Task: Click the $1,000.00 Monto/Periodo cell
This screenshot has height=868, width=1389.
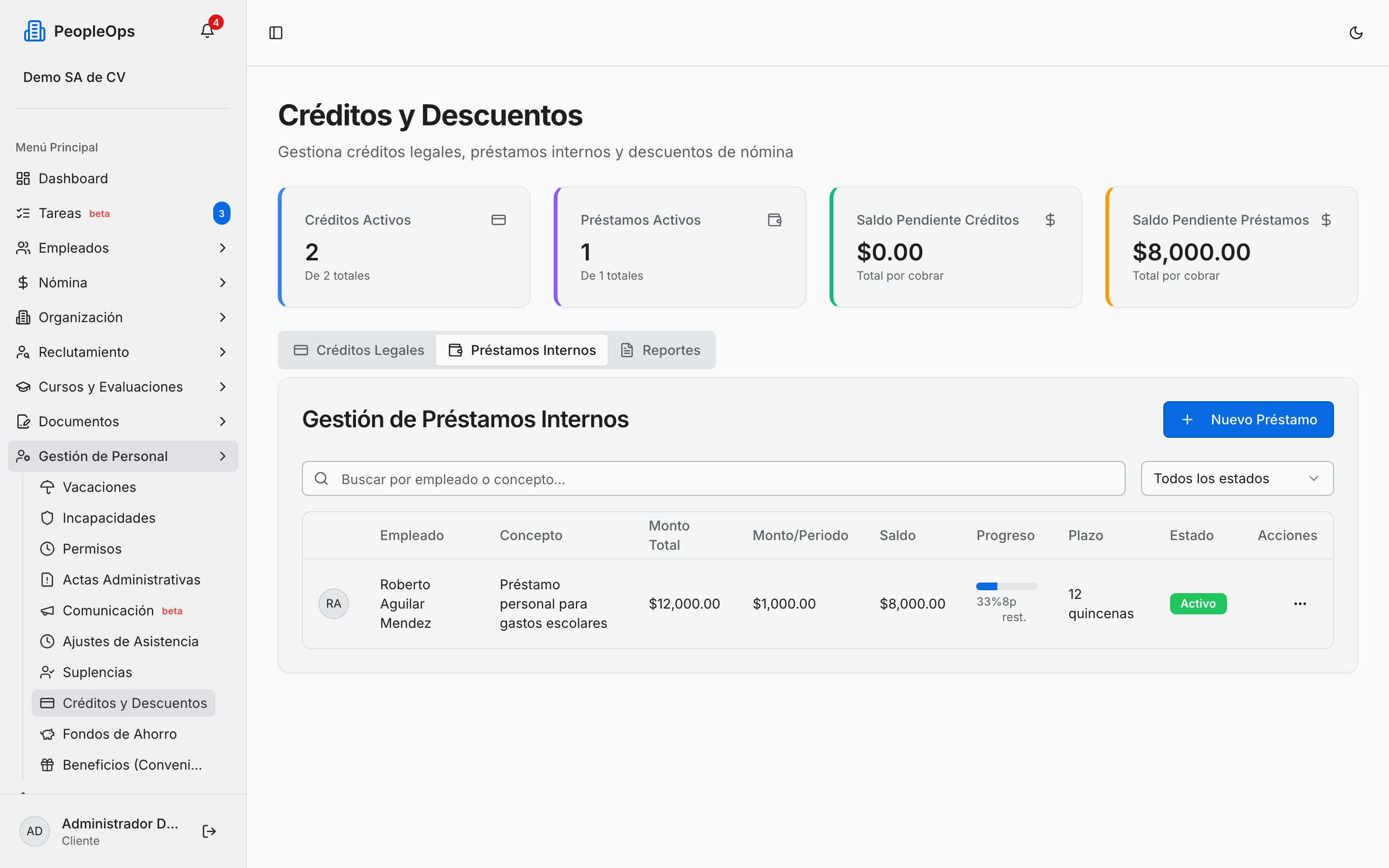Action: coord(784,604)
